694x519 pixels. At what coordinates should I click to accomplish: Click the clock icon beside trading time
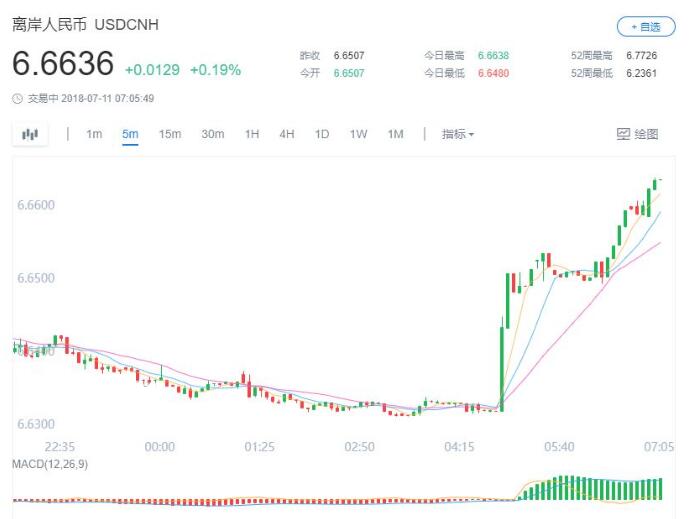pos(17,98)
